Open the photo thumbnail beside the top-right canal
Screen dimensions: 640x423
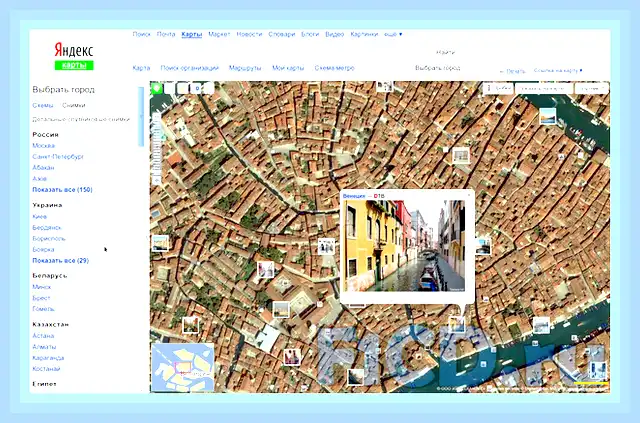[547, 116]
